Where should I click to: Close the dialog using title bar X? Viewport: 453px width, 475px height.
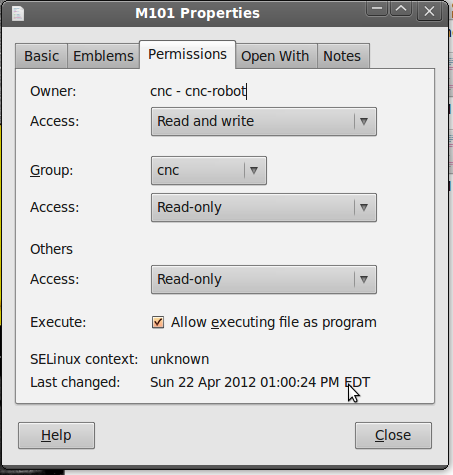pyautogui.click(x=429, y=11)
